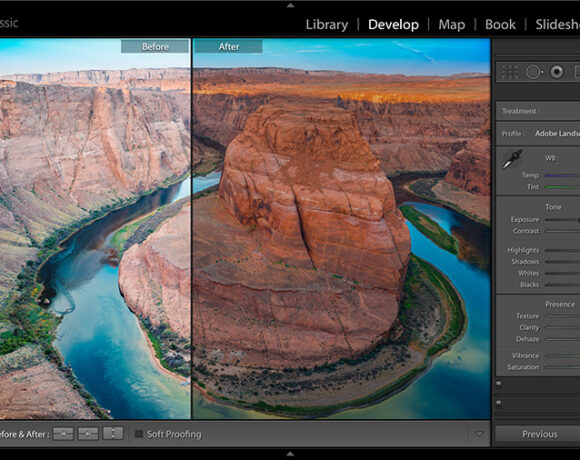This screenshot has height=460, width=580.
Task: Click the Before & After label
Action: pyautogui.click(x=24, y=434)
